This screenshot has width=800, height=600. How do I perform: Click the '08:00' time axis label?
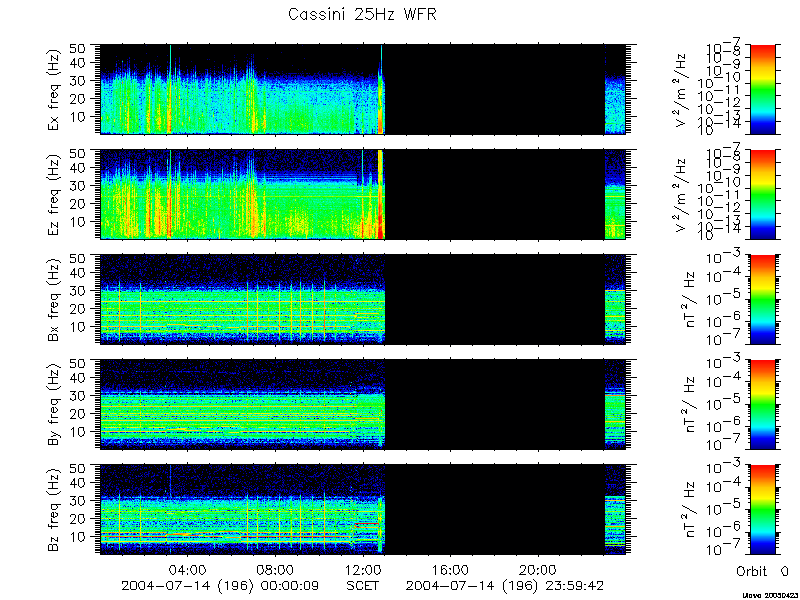(276, 569)
